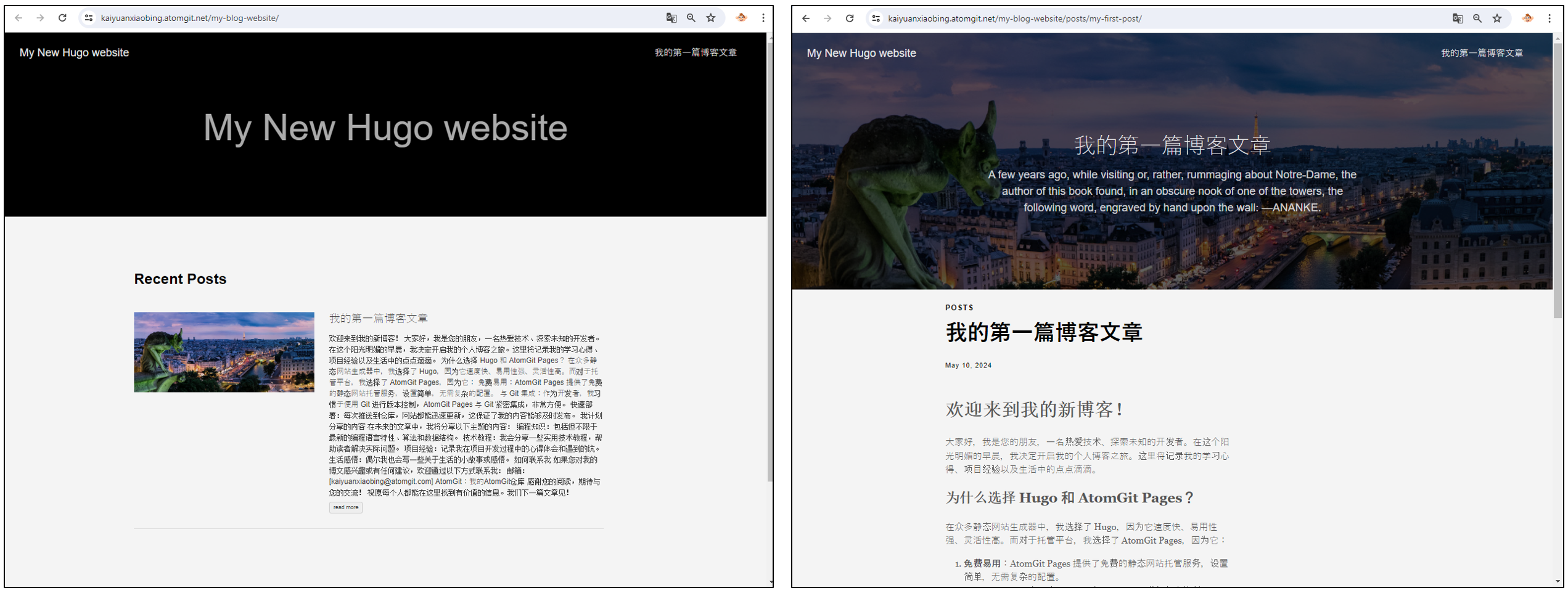Open the Google Translate icon in the address bar
The width and height of the screenshot is (1568, 593).
coord(671,18)
